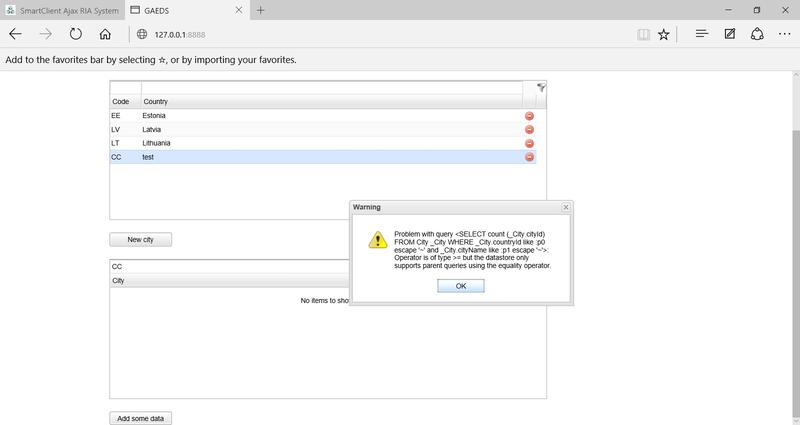800x425 pixels.
Task: Click the globe site info icon
Action: pos(142,34)
